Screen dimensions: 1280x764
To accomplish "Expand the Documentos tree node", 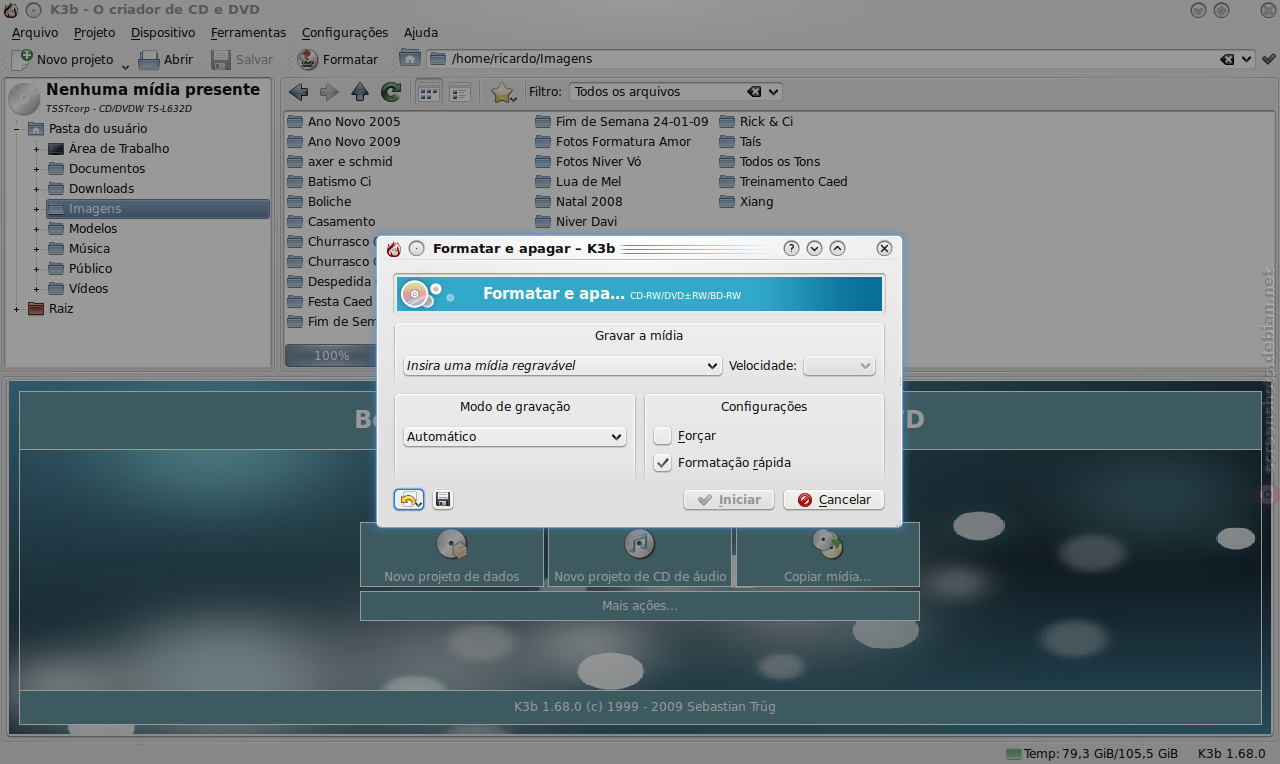I will click(x=37, y=169).
